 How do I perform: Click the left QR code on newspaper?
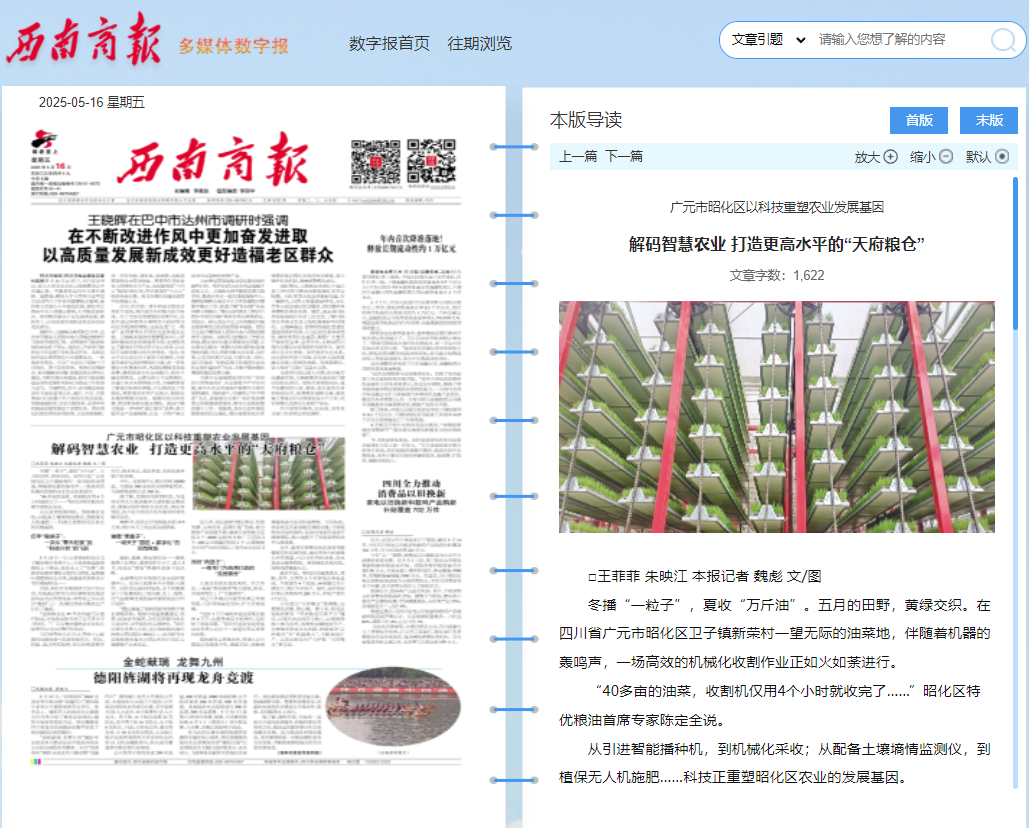pyautogui.click(x=375, y=162)
